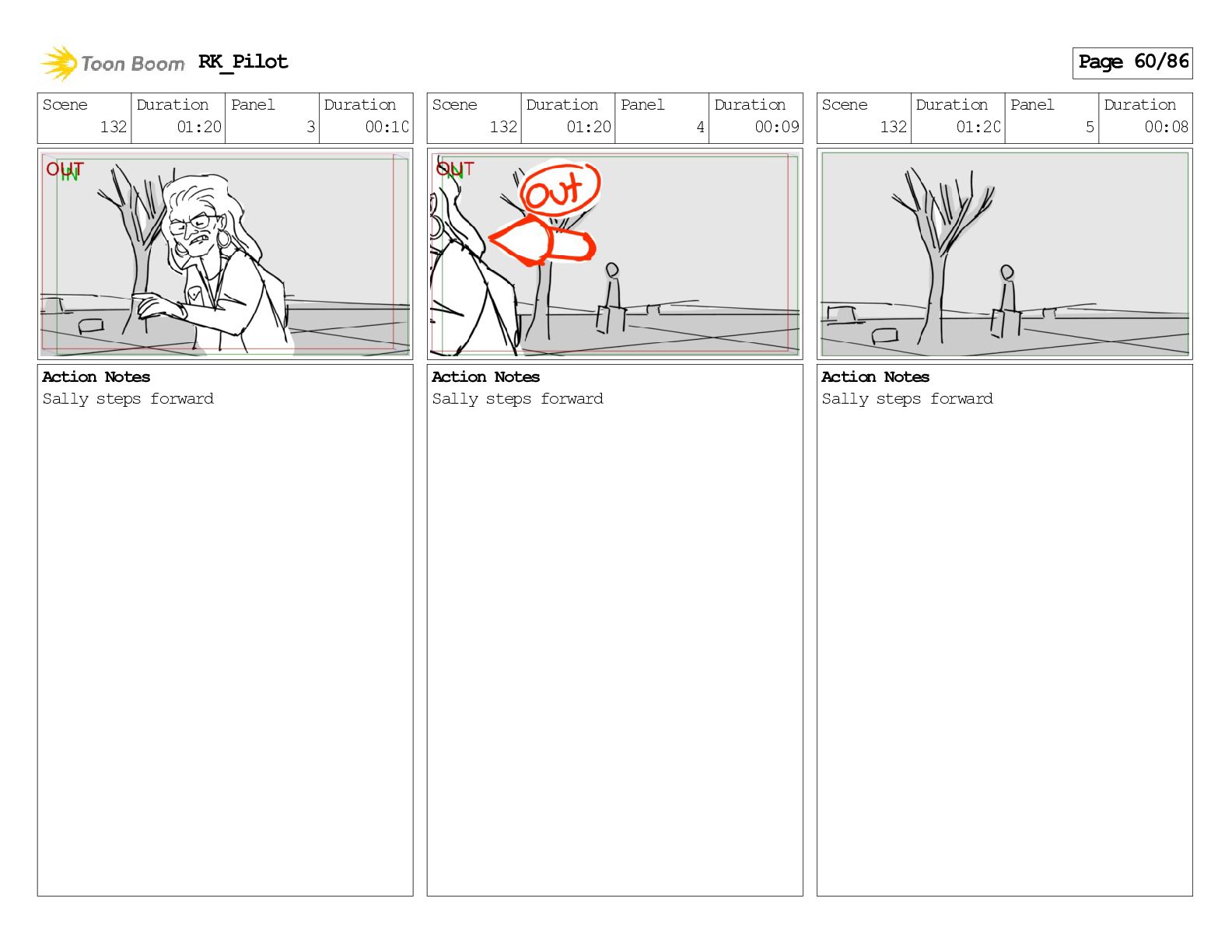
Task: Click the Toon Boom logo icon
Action: (x=59, y=63)
